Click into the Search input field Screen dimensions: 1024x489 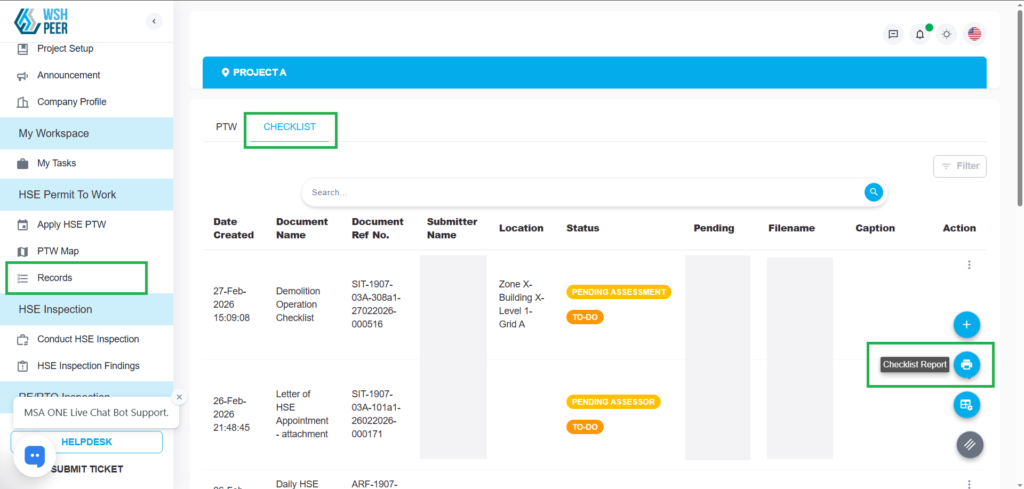580,192
